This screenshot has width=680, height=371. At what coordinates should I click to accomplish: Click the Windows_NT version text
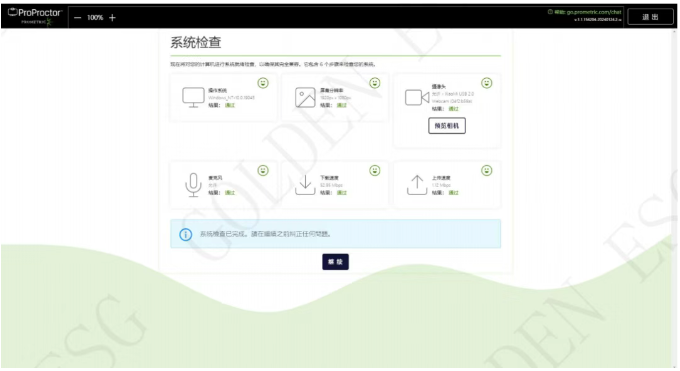click(232, 98)
